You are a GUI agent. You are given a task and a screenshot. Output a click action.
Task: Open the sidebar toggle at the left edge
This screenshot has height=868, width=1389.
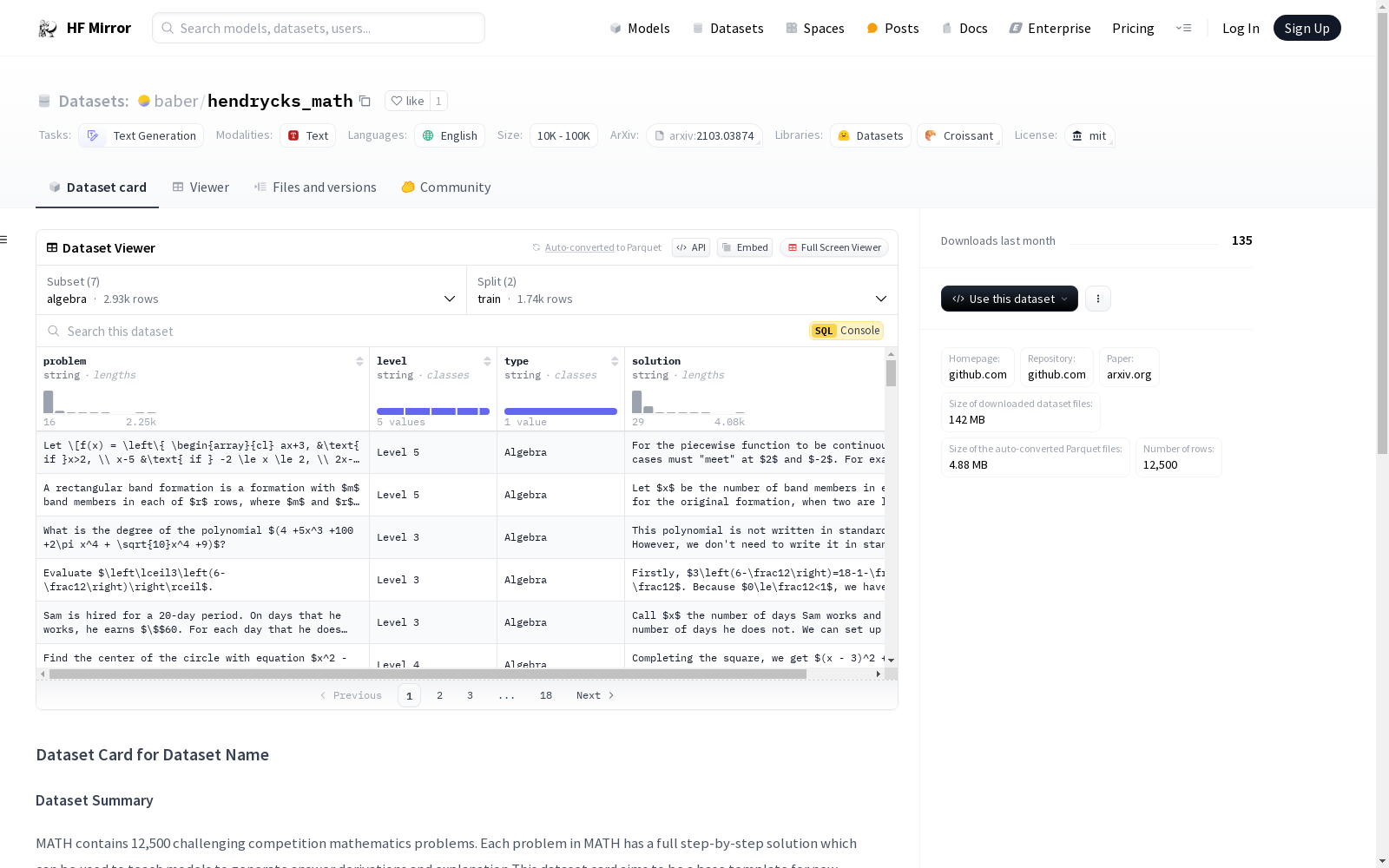tap(4, 240)
